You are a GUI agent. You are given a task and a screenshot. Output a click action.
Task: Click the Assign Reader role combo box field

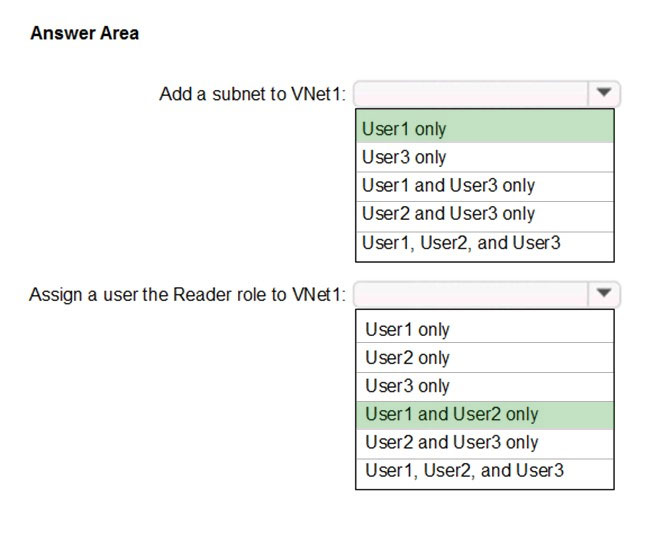(486, 294)
